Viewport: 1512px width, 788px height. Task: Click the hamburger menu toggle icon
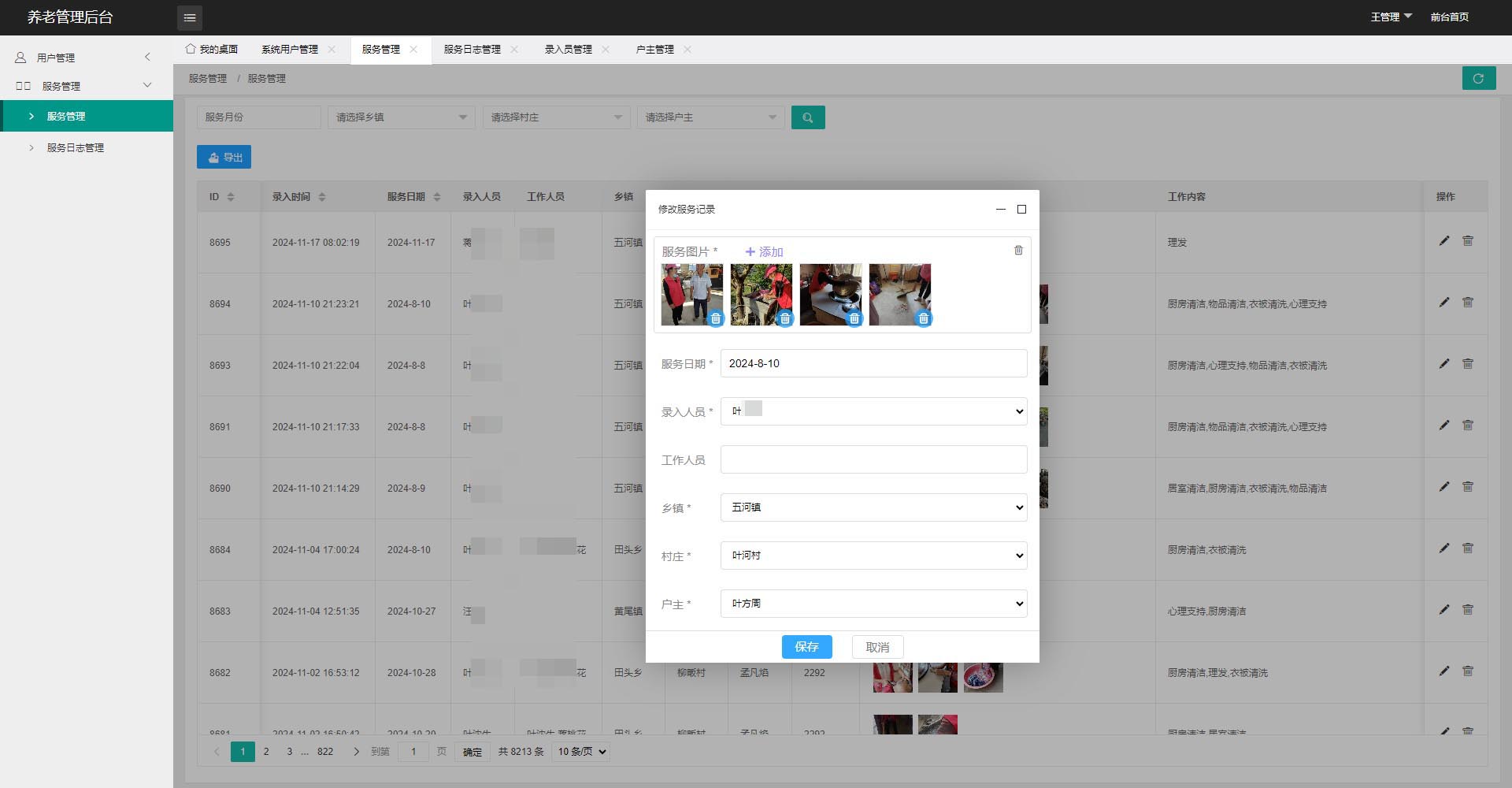coord(189,17)
